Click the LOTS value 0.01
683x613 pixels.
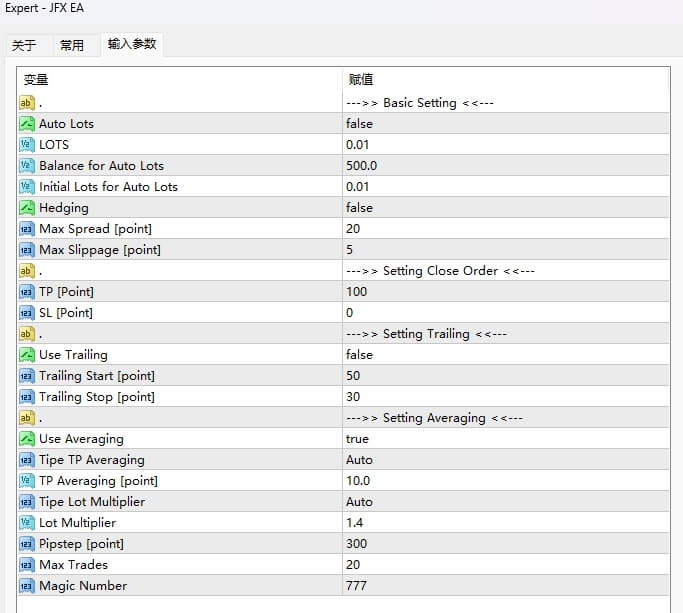tap(357, 145)
